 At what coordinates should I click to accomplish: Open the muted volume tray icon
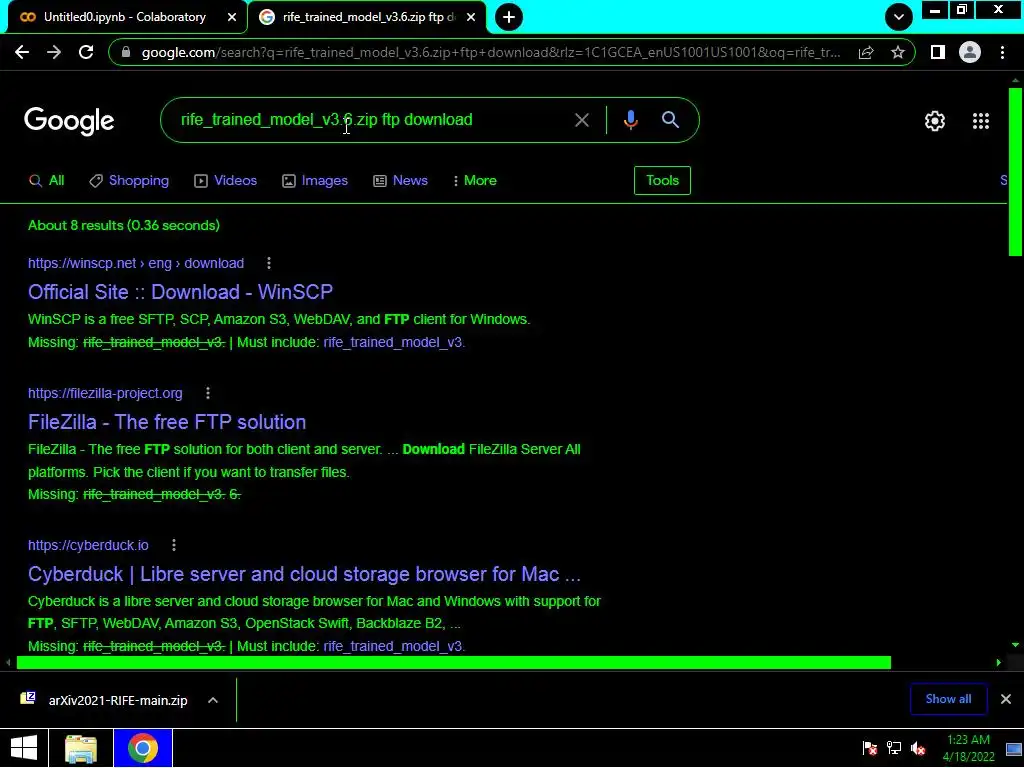[918, 748]
